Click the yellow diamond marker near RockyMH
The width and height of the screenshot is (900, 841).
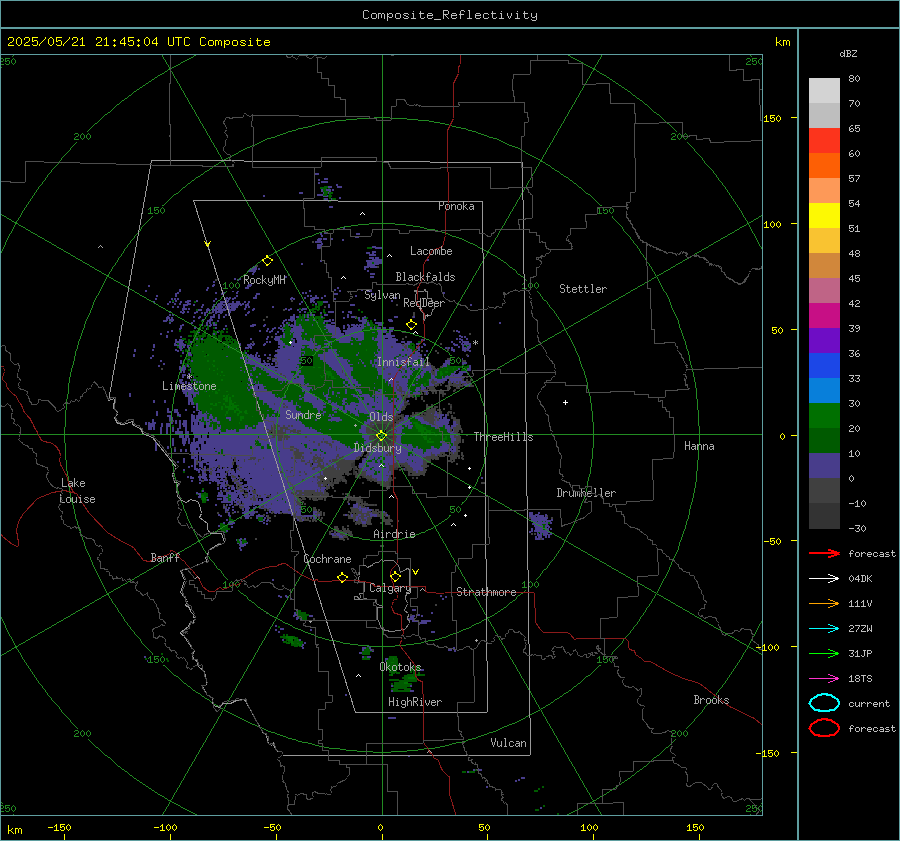267,261
